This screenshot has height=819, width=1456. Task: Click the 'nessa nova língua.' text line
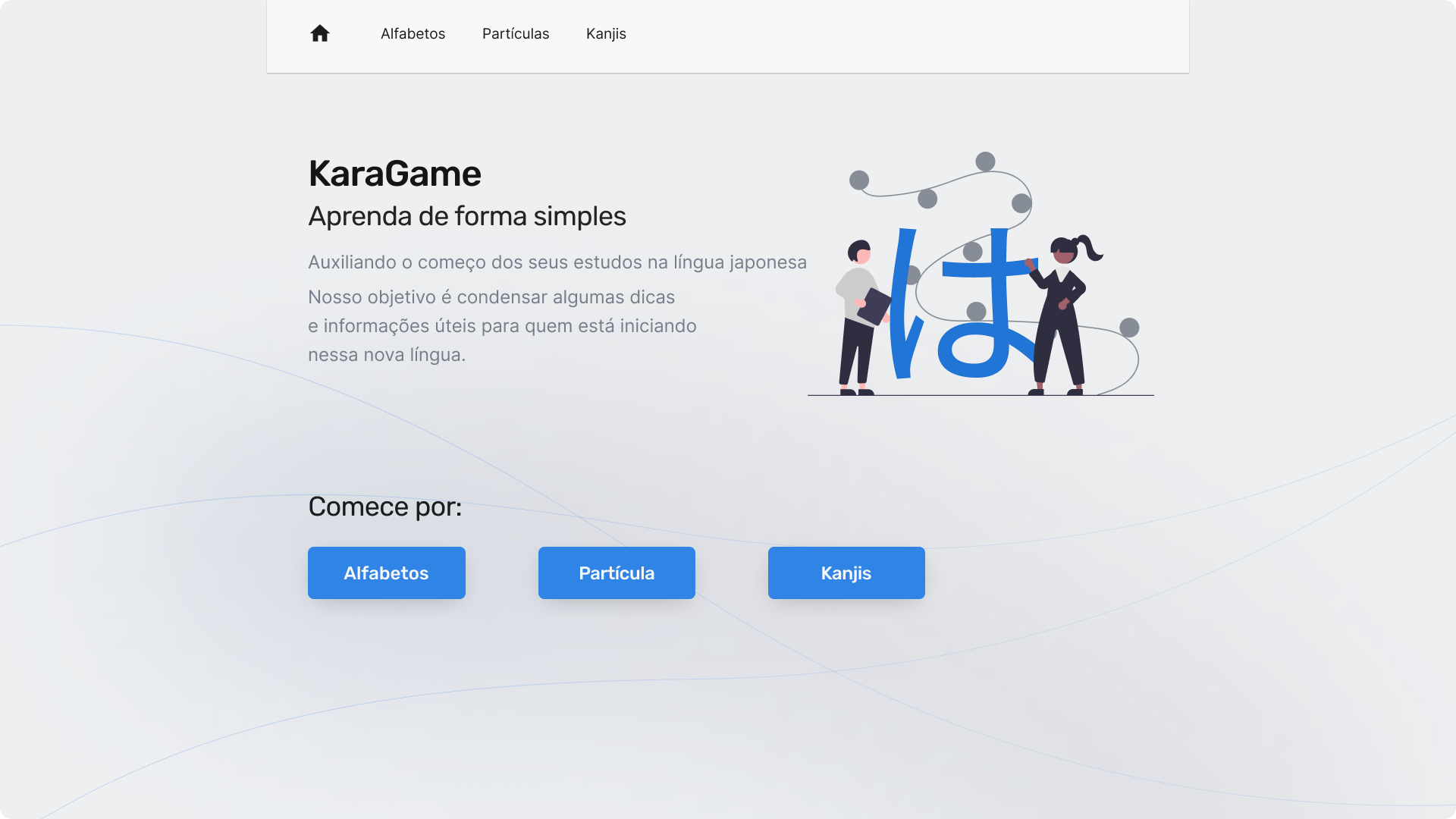387,355
